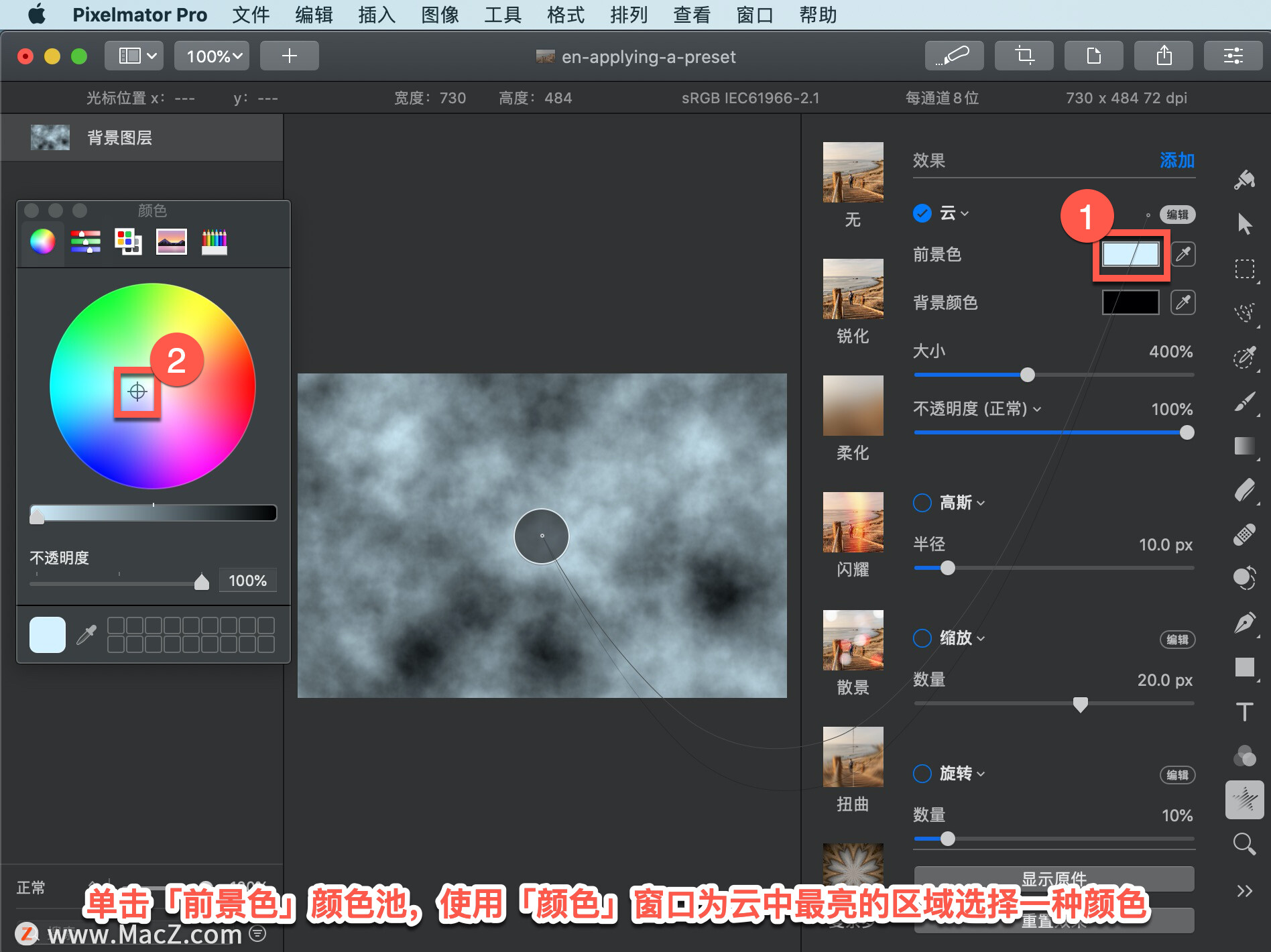Select the Paint/Style tool at top of toolbar
The height and width of the screenshot is (952, 1271).
tap(1245, 180)
